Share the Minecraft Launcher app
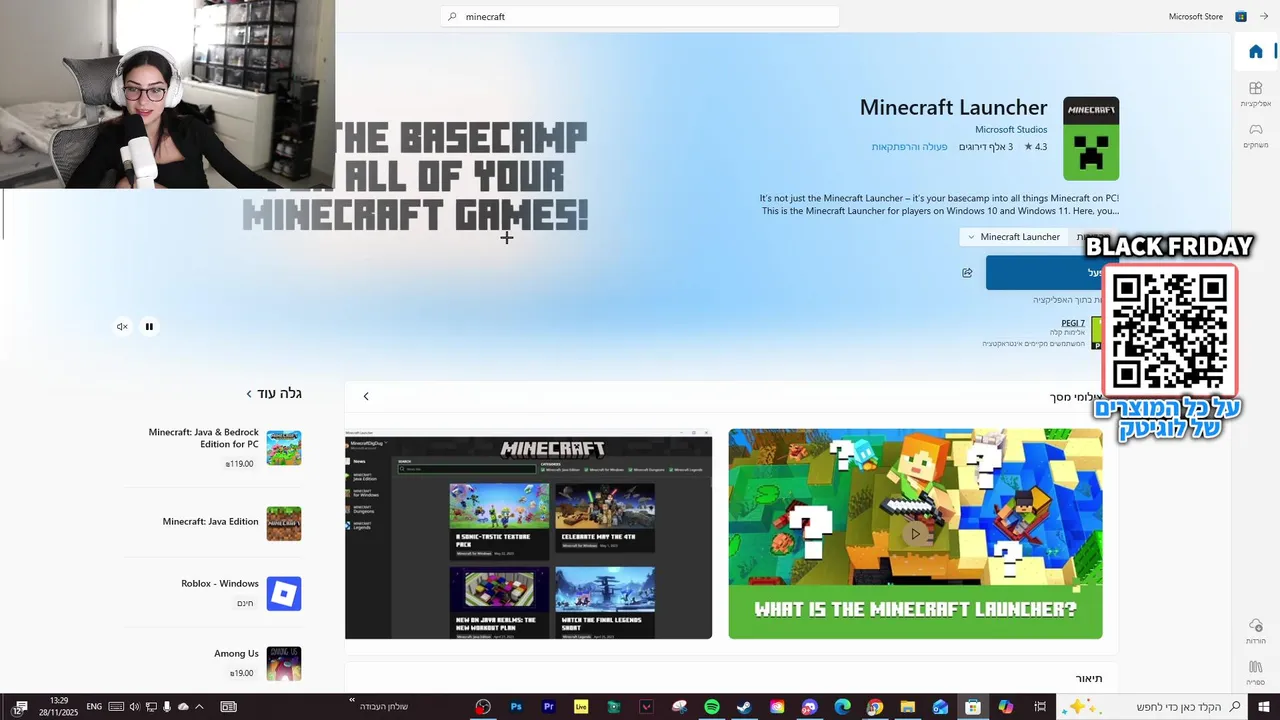This screenshot has width=1280, height=720. [x=967, y=273]
